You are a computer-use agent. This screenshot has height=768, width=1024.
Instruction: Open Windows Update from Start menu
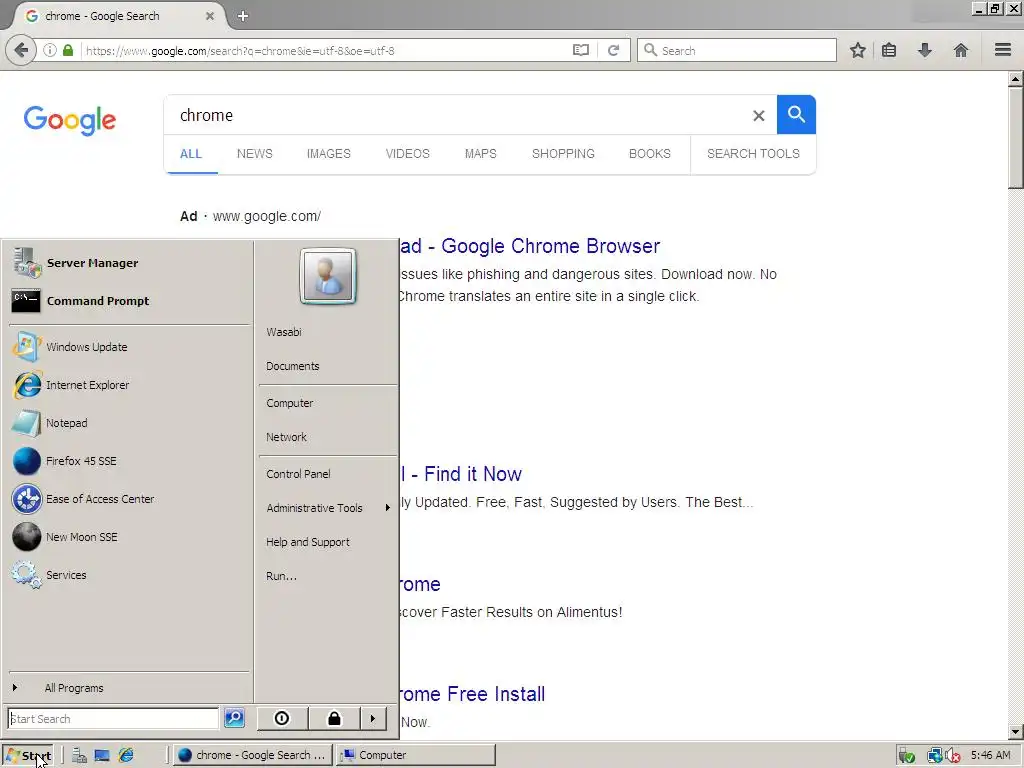point(129,347)
